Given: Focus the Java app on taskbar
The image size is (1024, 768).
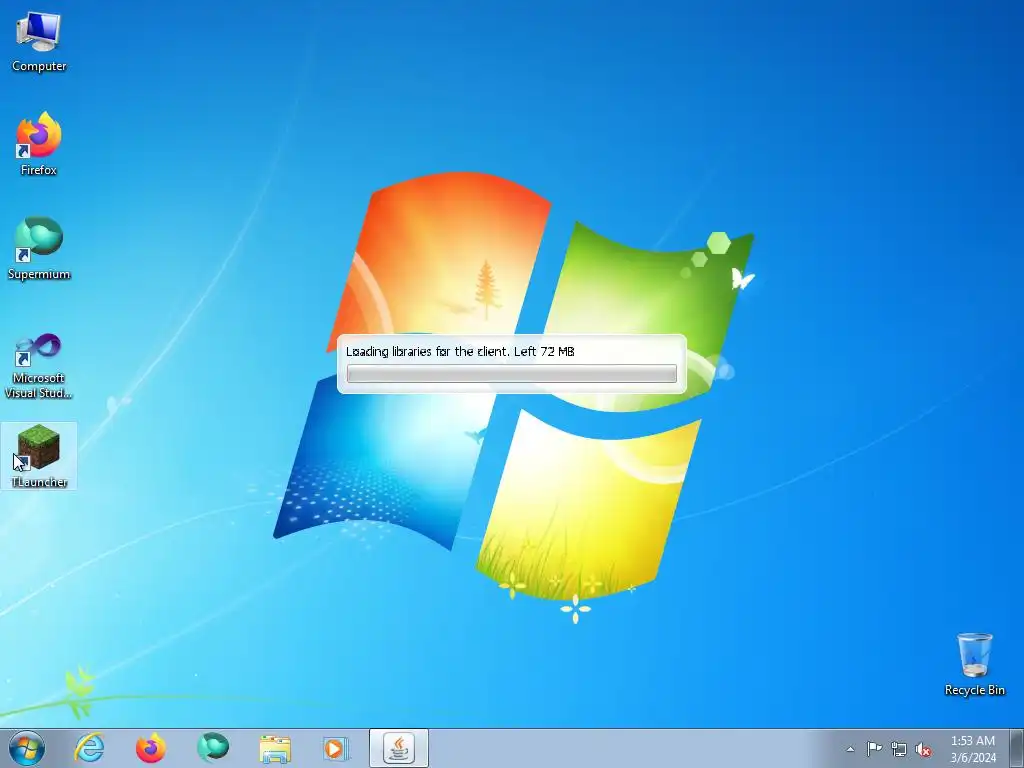Looking at the screenshot, I should tap(398, 748).
